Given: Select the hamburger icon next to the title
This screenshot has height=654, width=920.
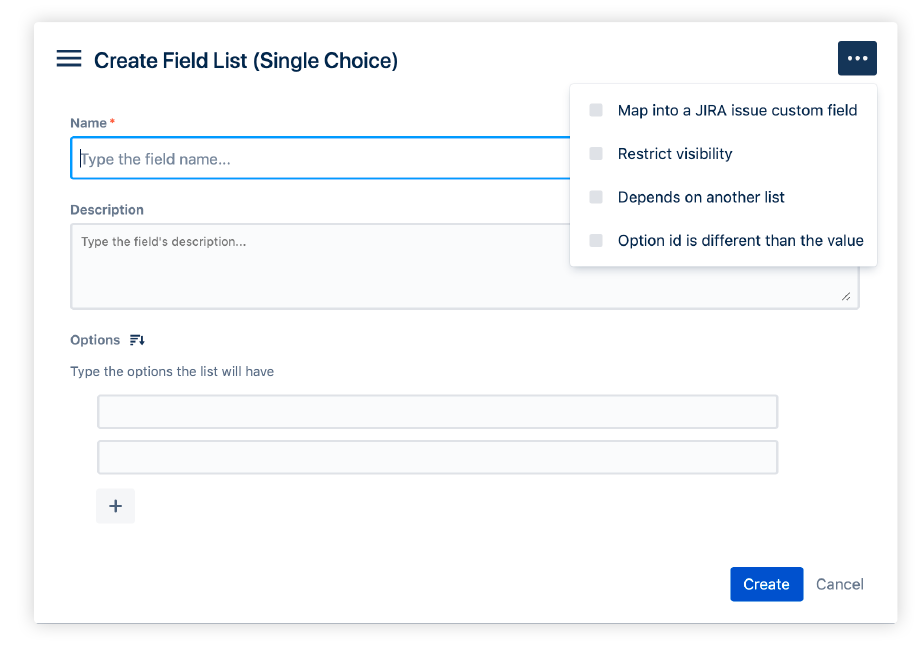Looking at the screenshot, I should tap(68, 58).
